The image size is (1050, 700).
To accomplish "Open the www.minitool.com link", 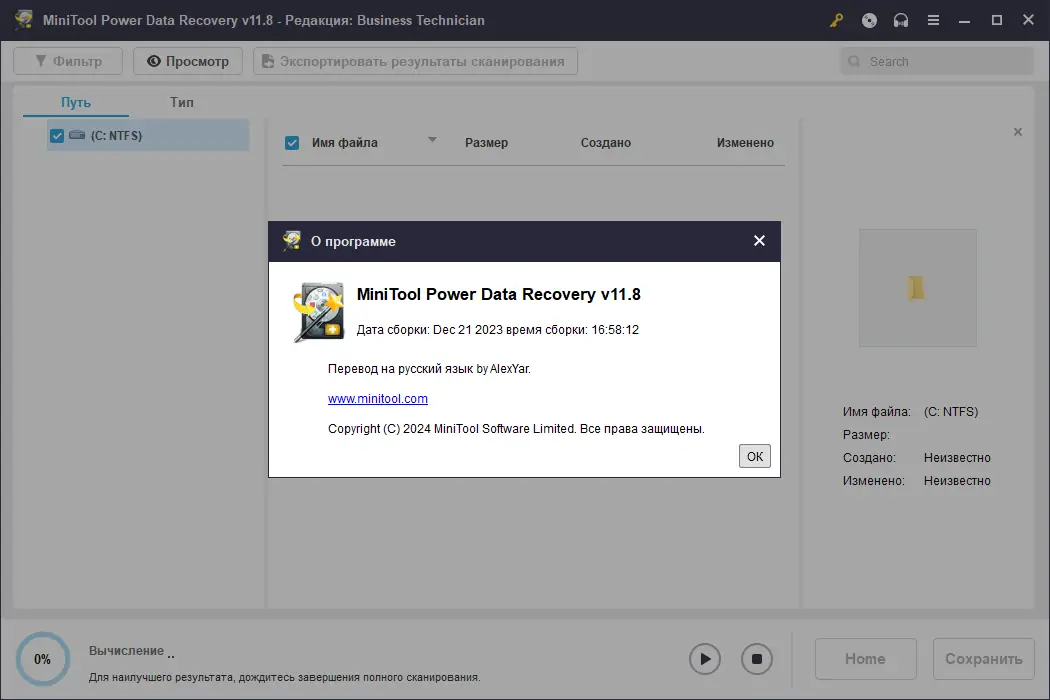I will [378, 399].
